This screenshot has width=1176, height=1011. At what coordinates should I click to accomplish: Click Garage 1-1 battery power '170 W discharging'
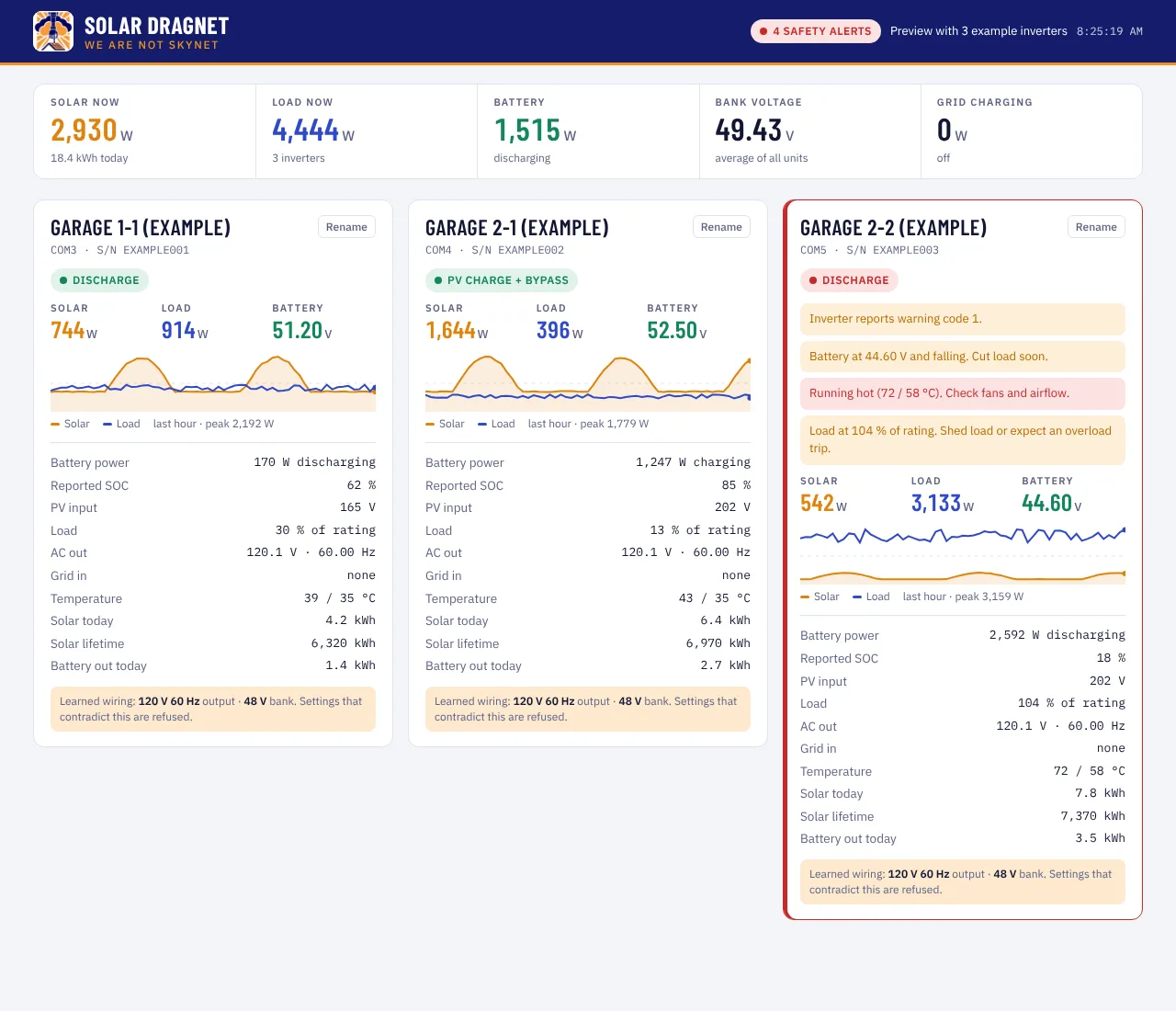314,462
